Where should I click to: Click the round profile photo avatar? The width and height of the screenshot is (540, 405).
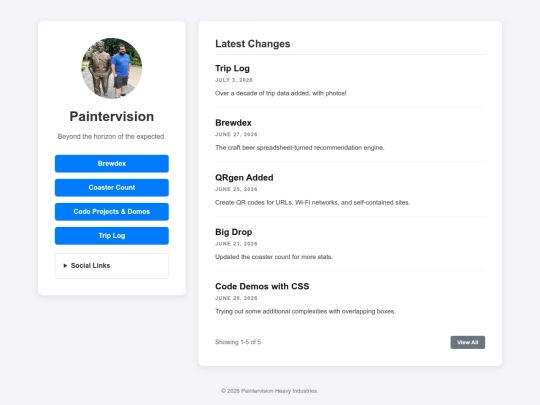[x=112, y=68]
